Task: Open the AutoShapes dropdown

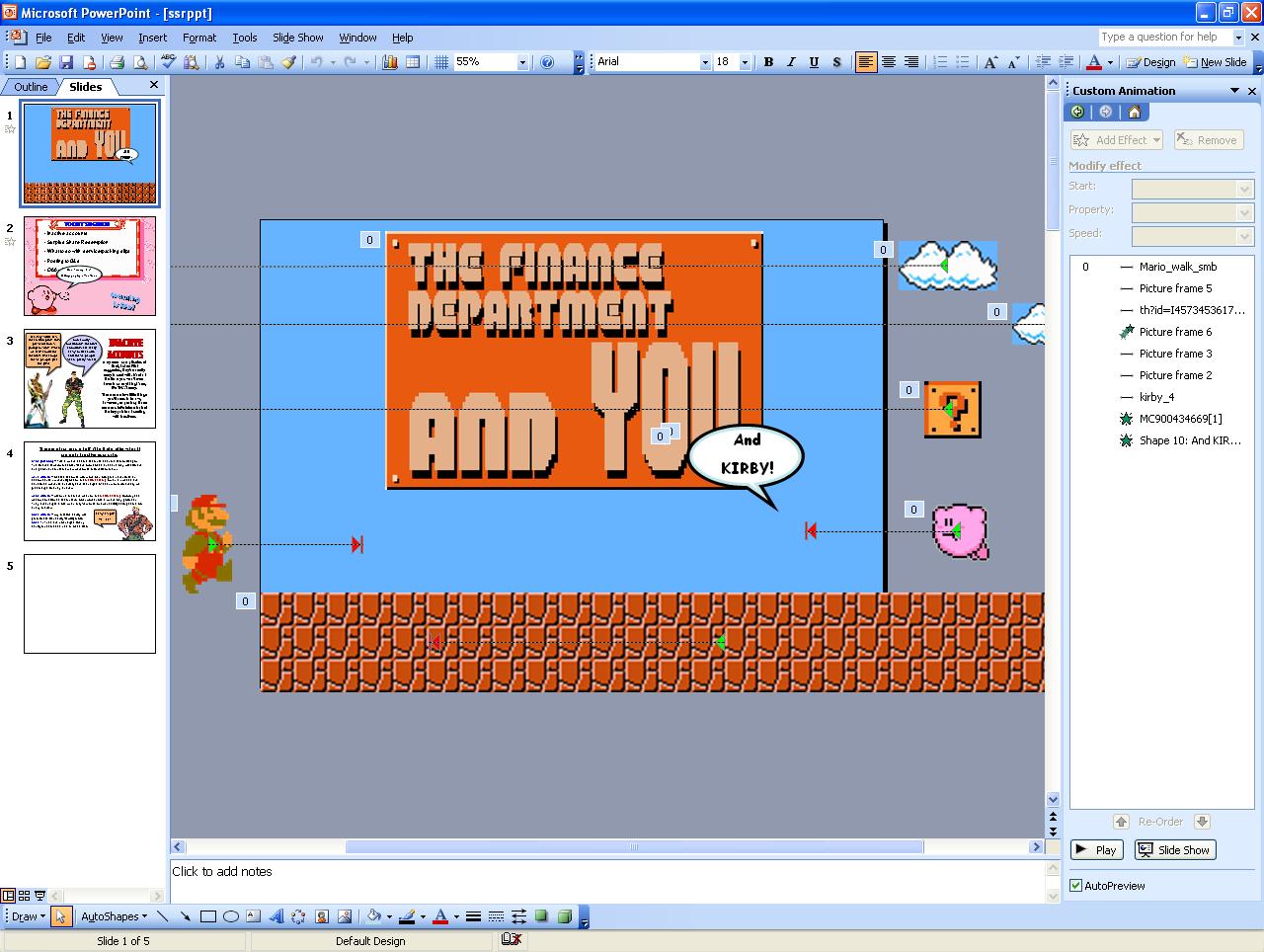Action: pyautogui.click(x=114, y=916)
